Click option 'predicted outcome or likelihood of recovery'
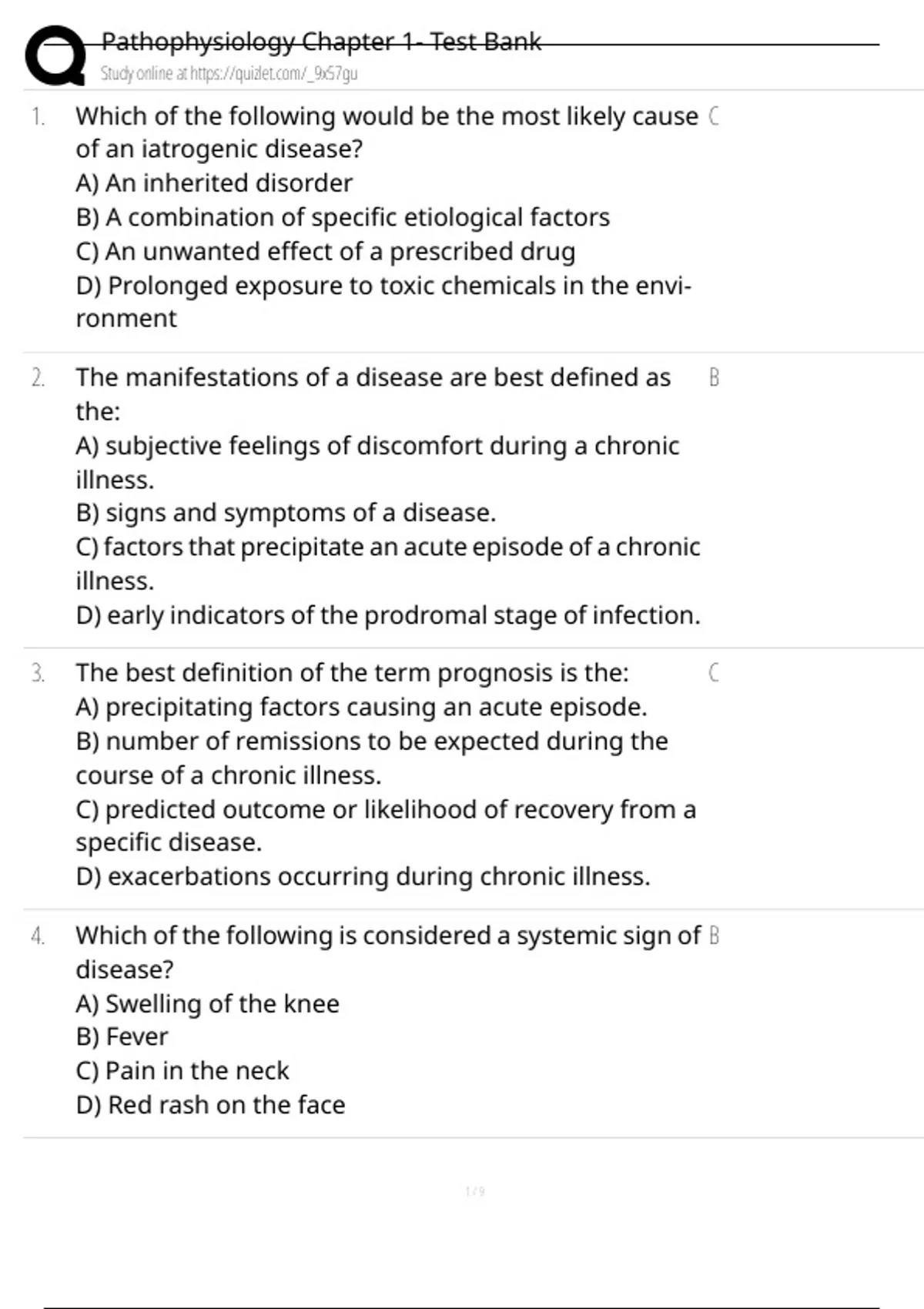Viewport: 924px width, 1309px height. click(386, 825)
